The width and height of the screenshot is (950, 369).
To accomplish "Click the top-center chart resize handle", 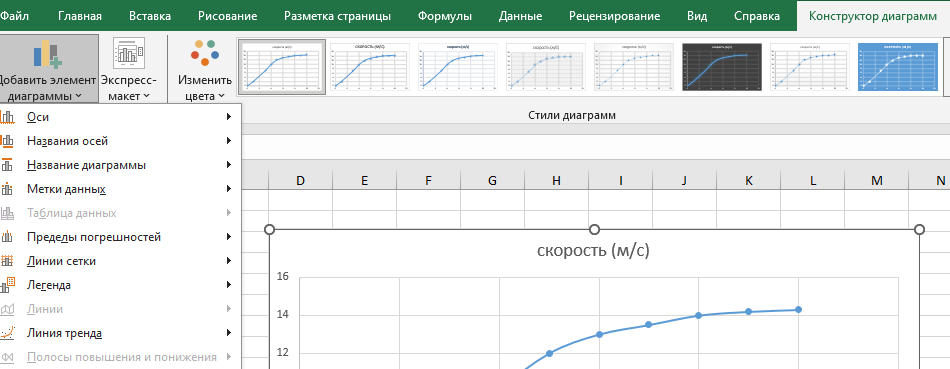I will 594,230.
